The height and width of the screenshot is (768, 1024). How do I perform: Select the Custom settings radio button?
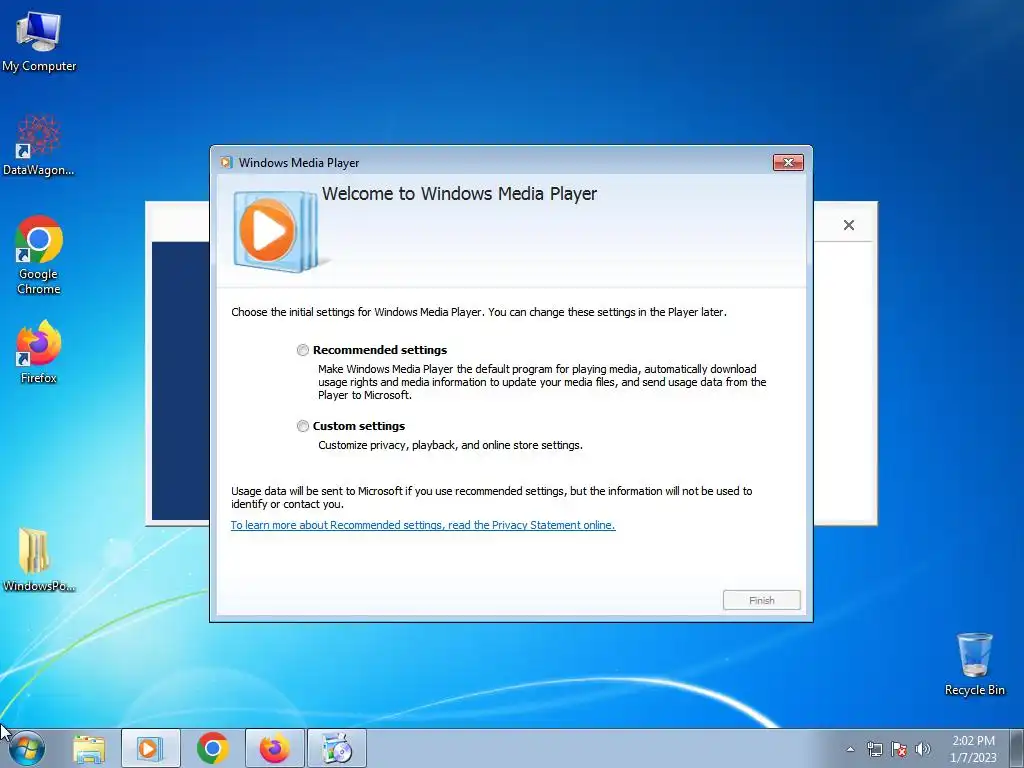pyautogui.click(x=302, y=426)
